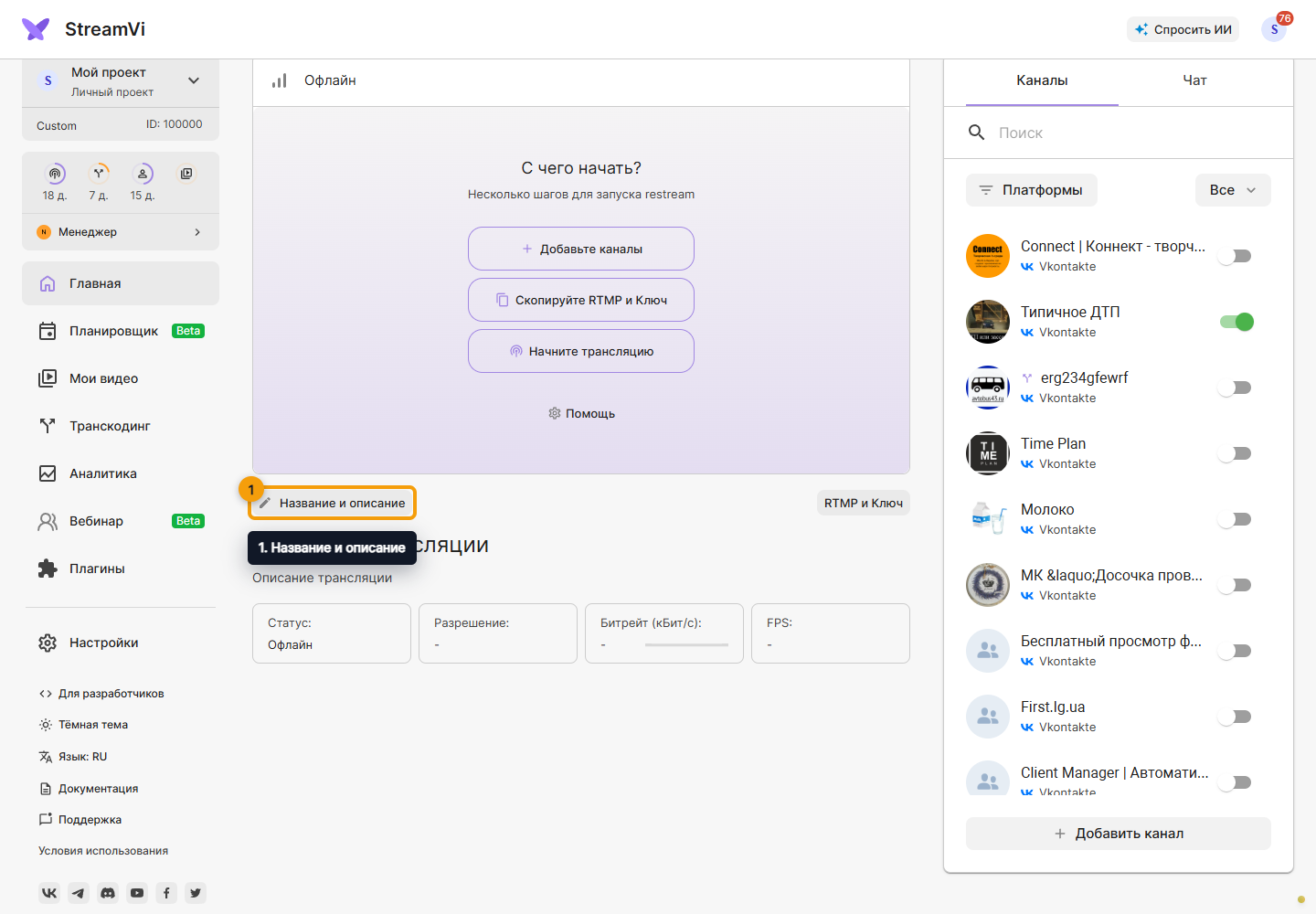Click the bitrate progress bar
1316x914 pixels.
point(686,645)
